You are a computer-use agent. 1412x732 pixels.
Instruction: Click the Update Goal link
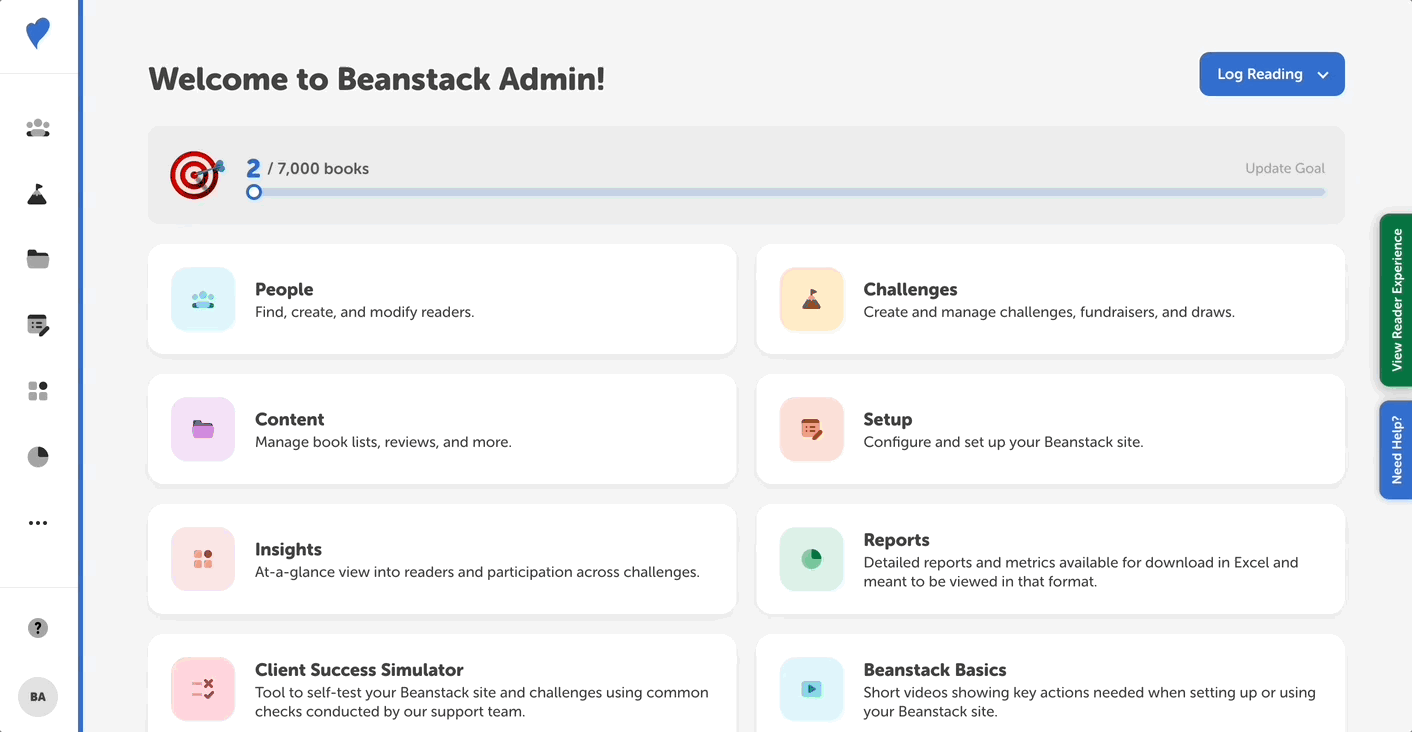1284,168
